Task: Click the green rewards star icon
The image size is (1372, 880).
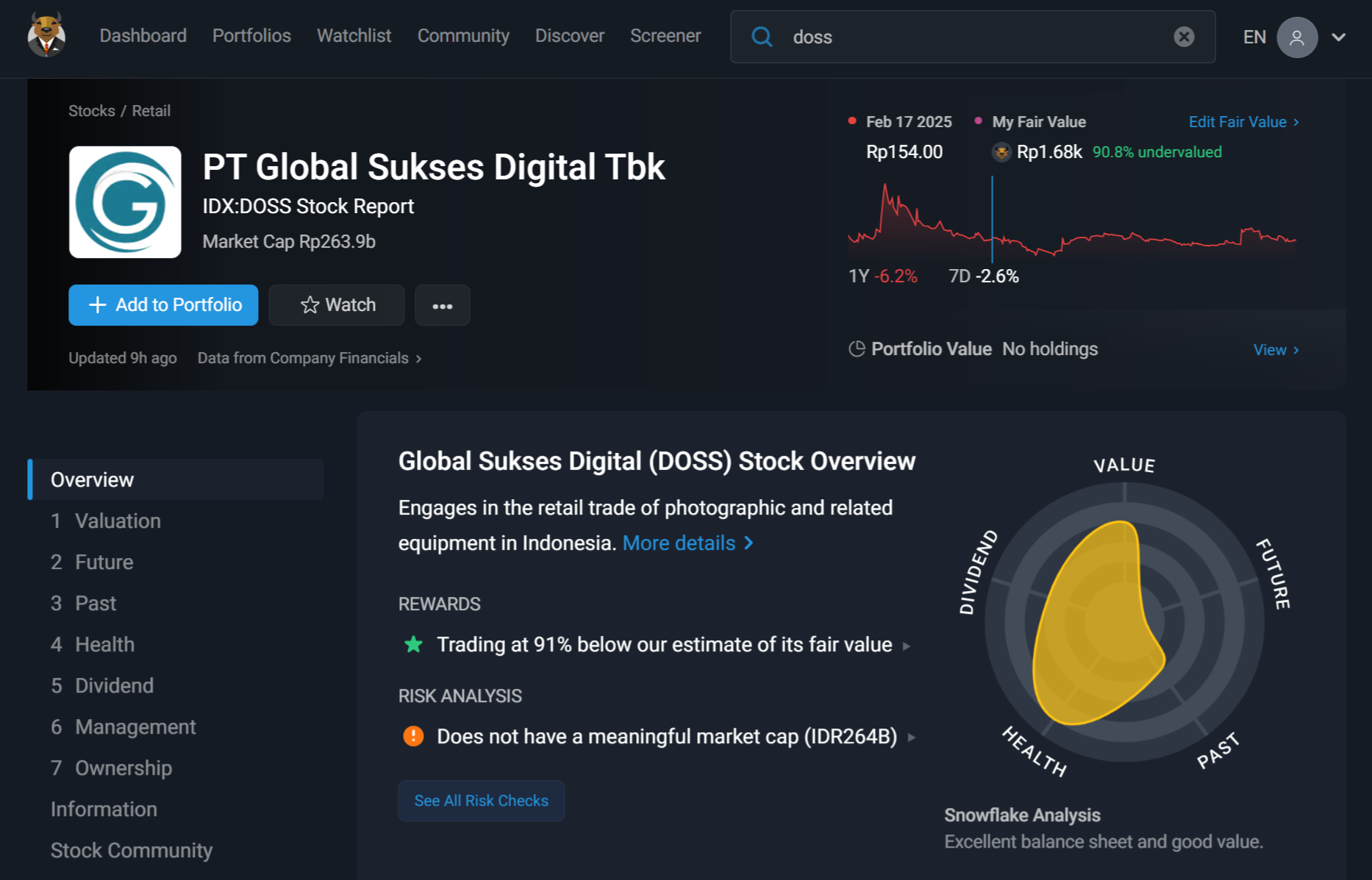Action: (x=413, y=645)
